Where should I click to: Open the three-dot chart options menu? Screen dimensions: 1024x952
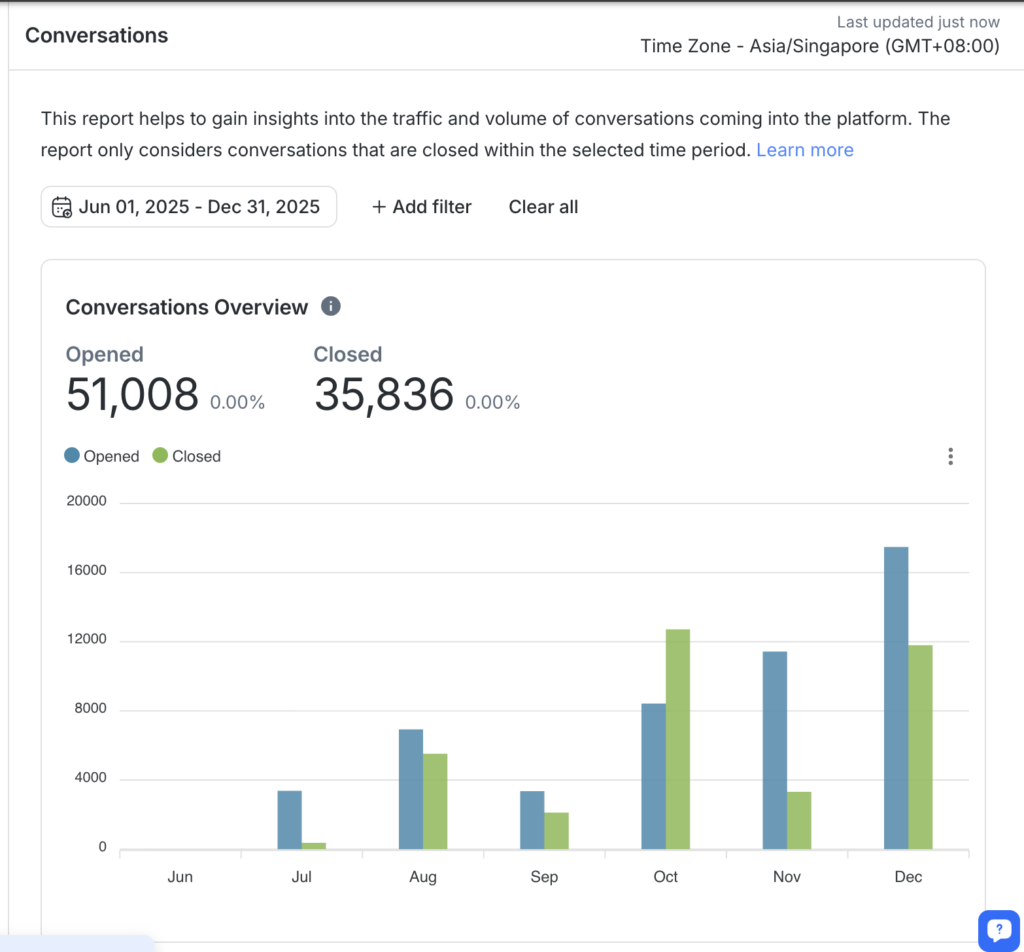click(950, 456)
